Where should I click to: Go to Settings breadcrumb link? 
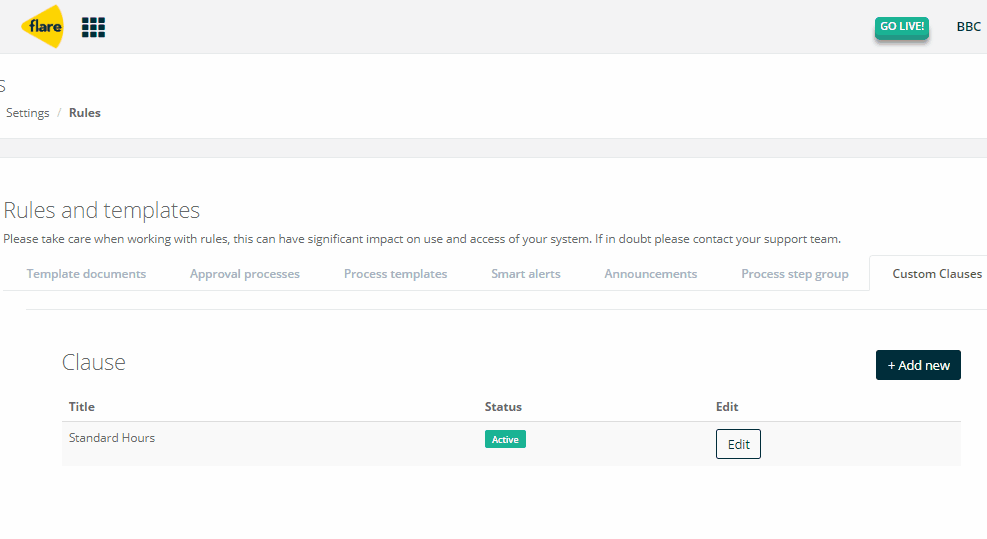coord(28,113)
